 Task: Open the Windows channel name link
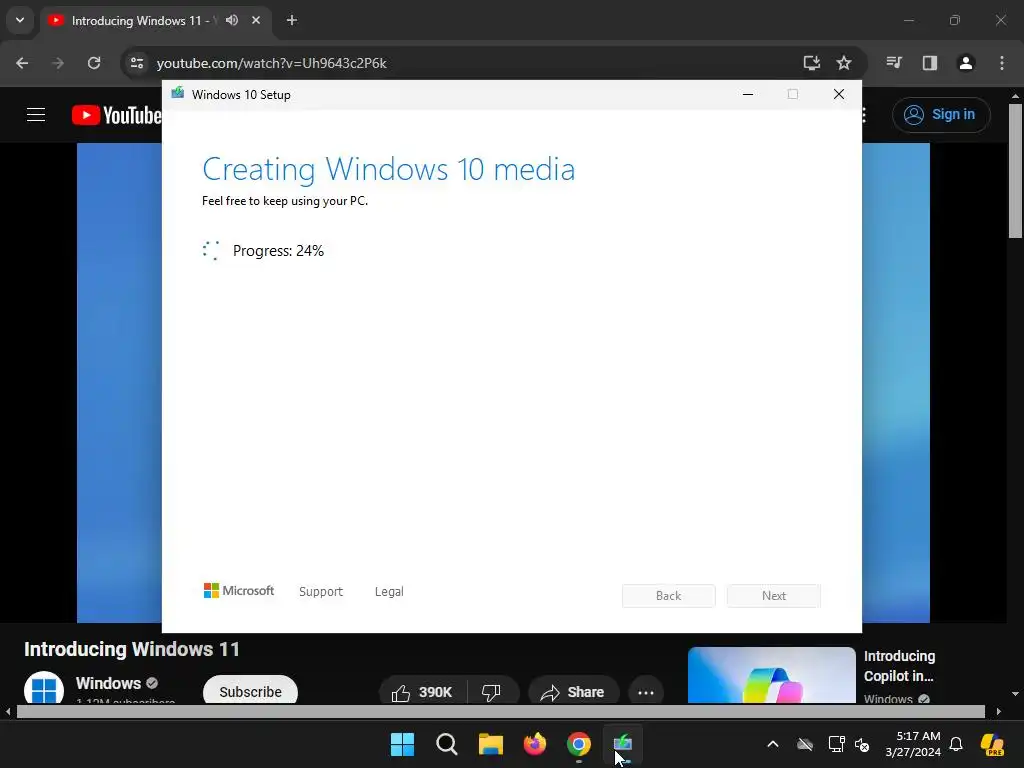(108, 683)
